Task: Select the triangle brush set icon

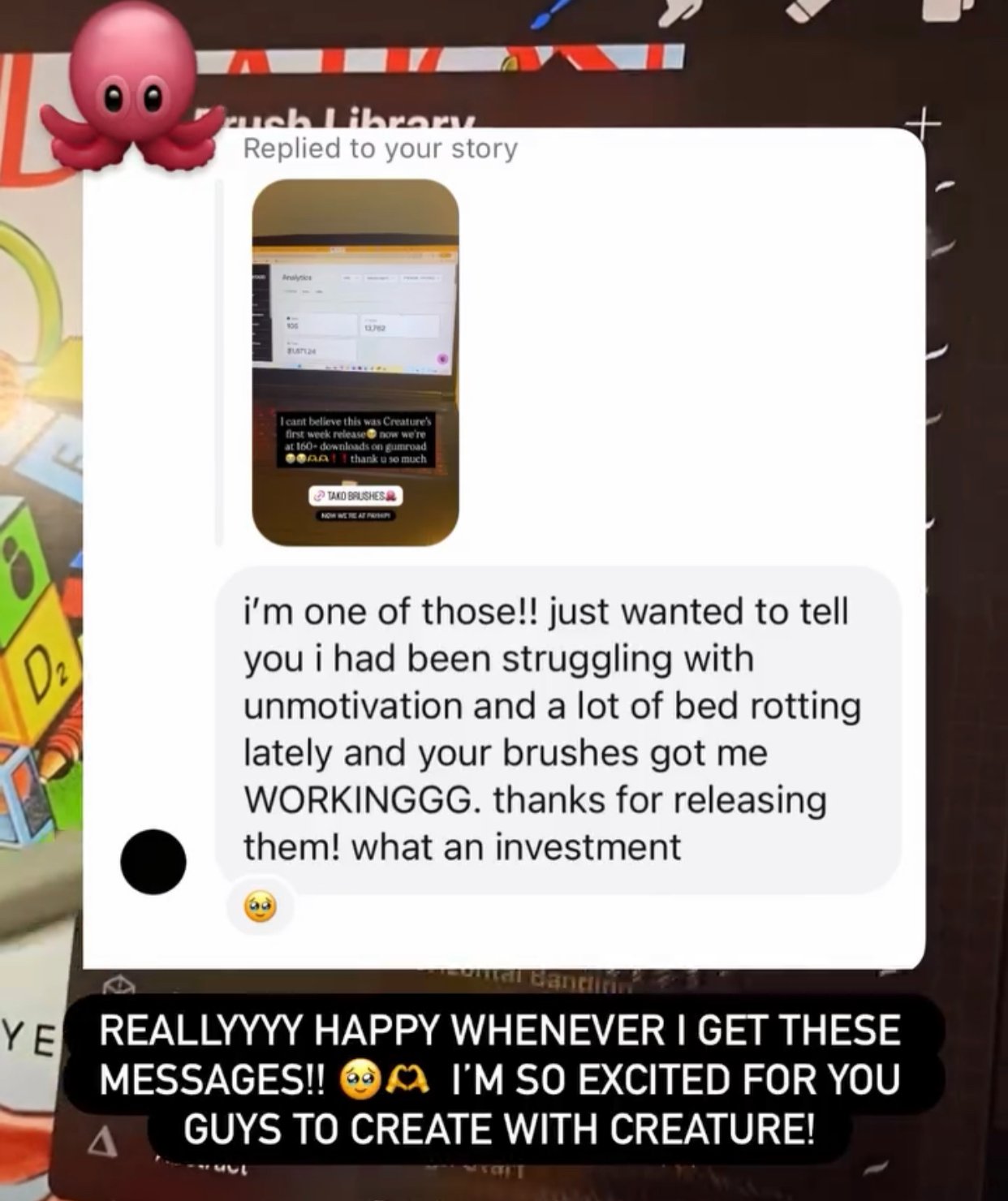Action: click(101, 1142)
